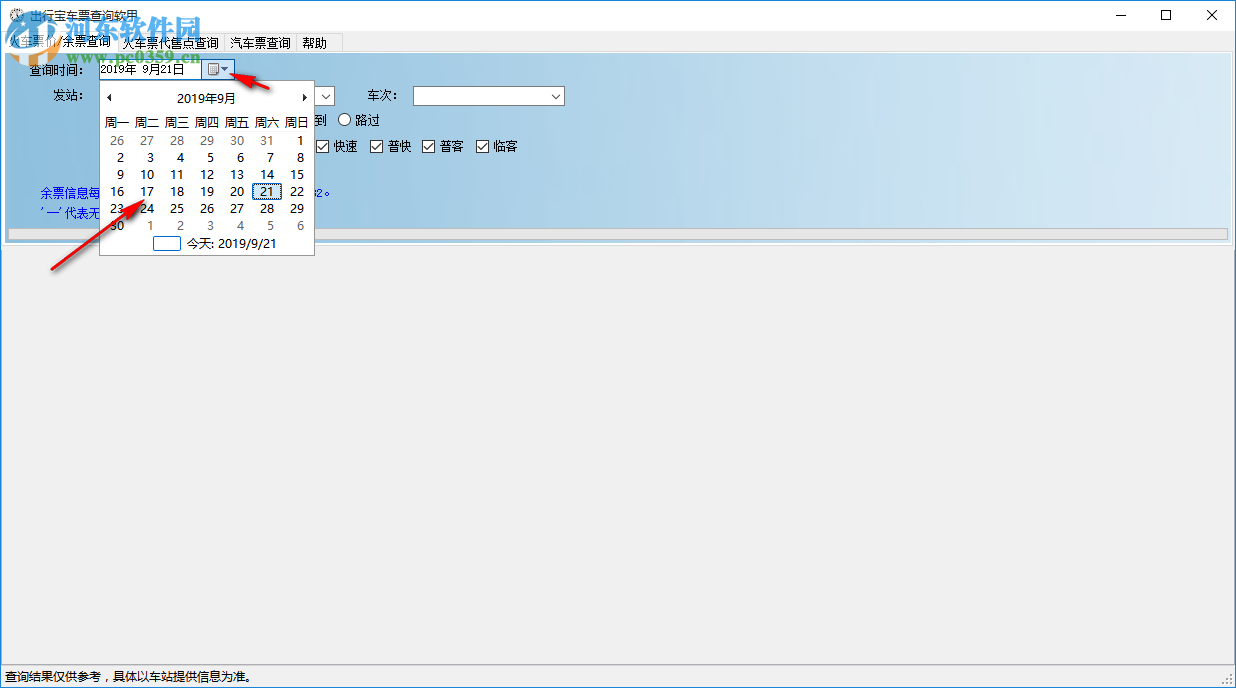
Task: Disable the 快速 checkbox
Action: pos(322,145)
